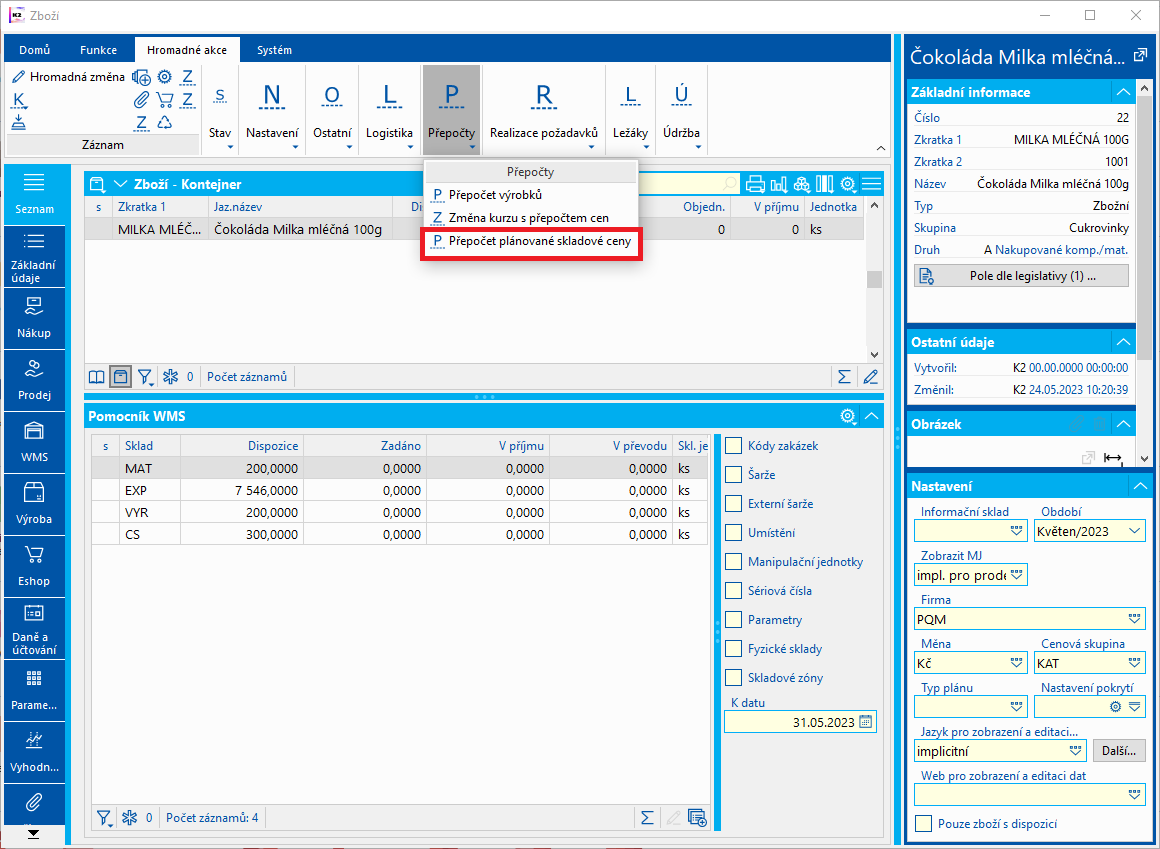The width and height of the screenshot is (1160, 849).
Task: Click gear icon in Pomocník WMS header
Action: [x=848, y=416]
